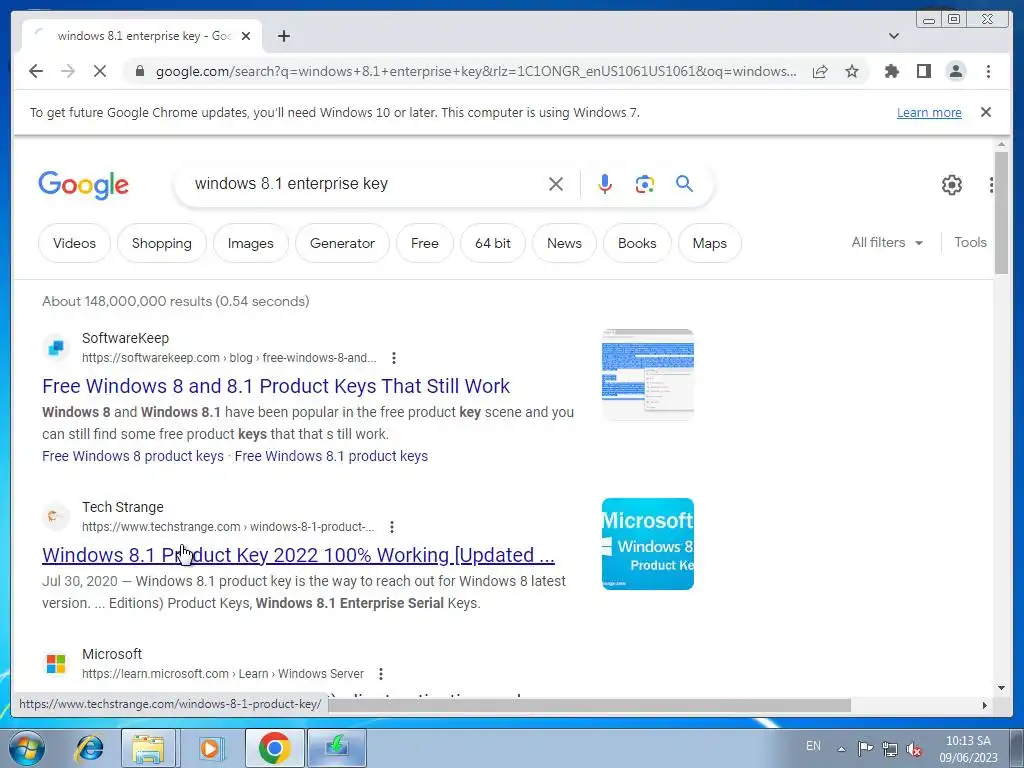Open the search Tools option
This screenshot has width=1024, height=768.
pos(970,242)
